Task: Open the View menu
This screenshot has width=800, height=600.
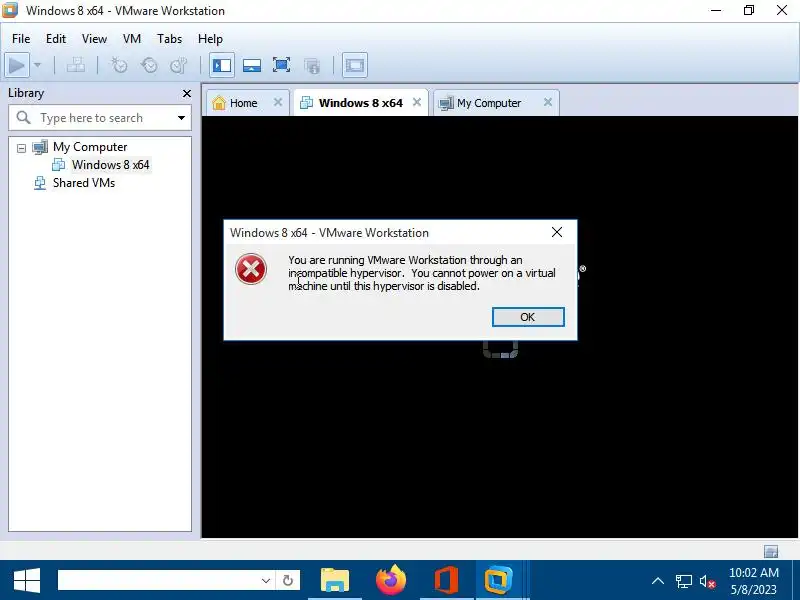Action: click(94, 39)
